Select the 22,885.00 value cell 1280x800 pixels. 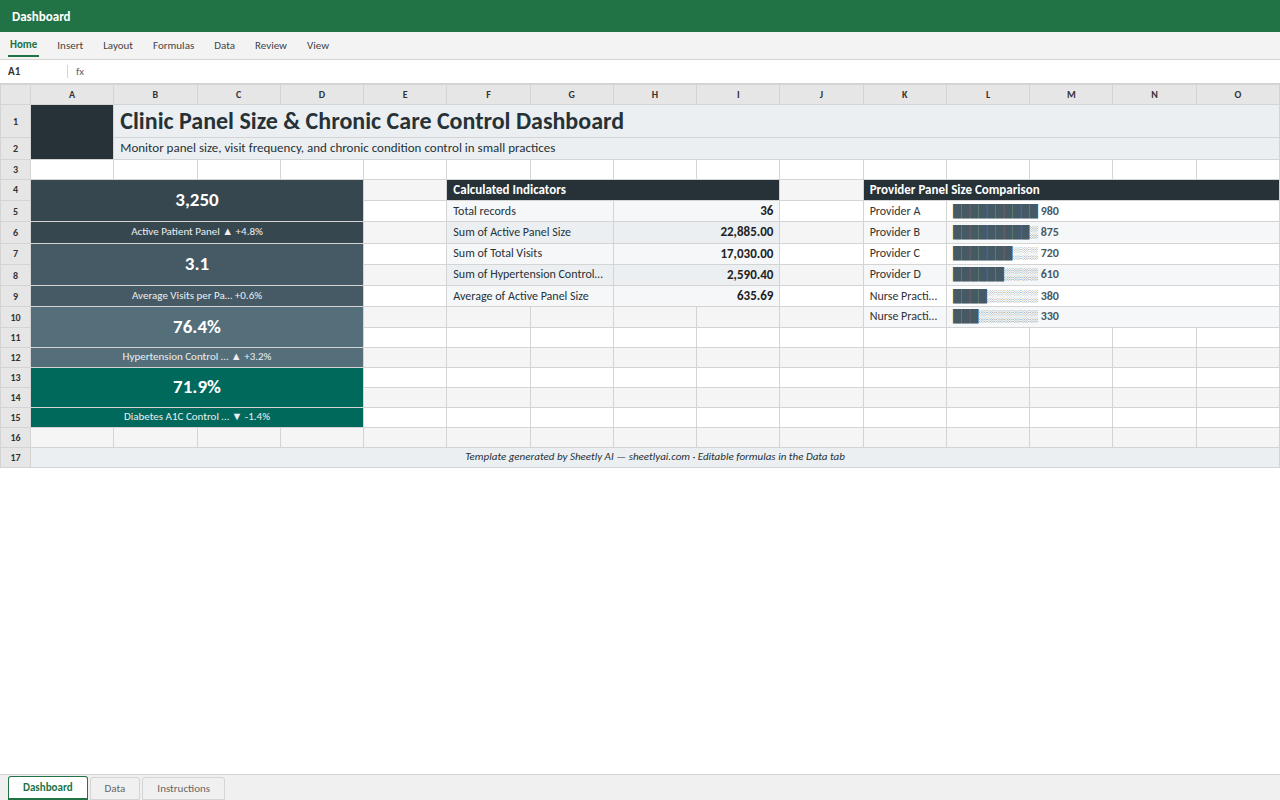696,232
